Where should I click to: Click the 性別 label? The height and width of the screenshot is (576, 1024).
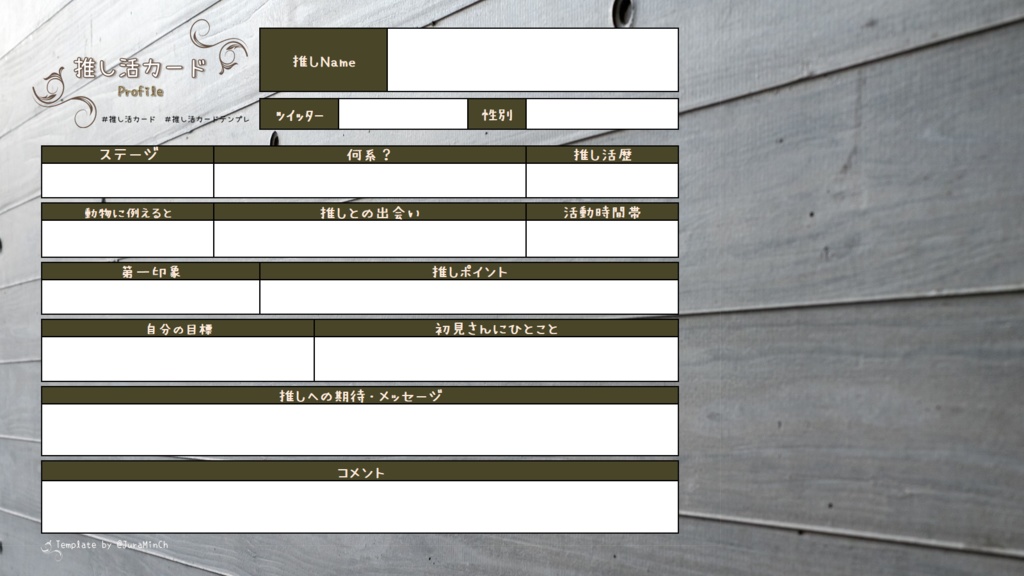point(497,115)
